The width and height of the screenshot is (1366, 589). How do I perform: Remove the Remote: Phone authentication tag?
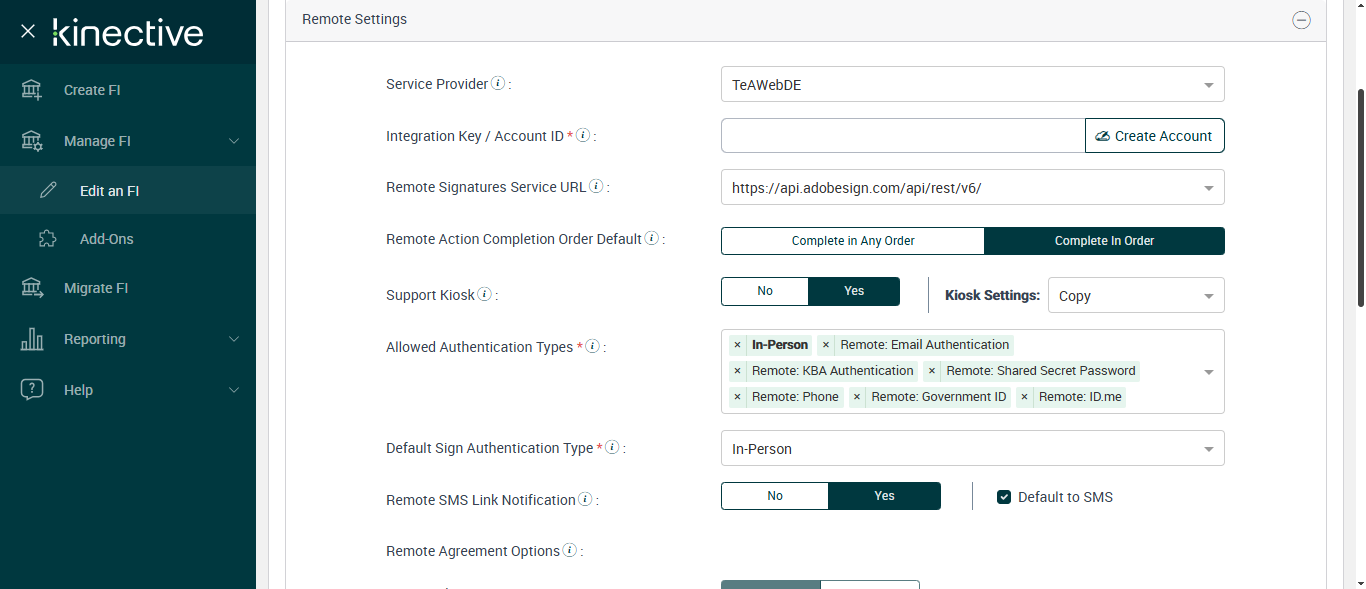(737, 397)
